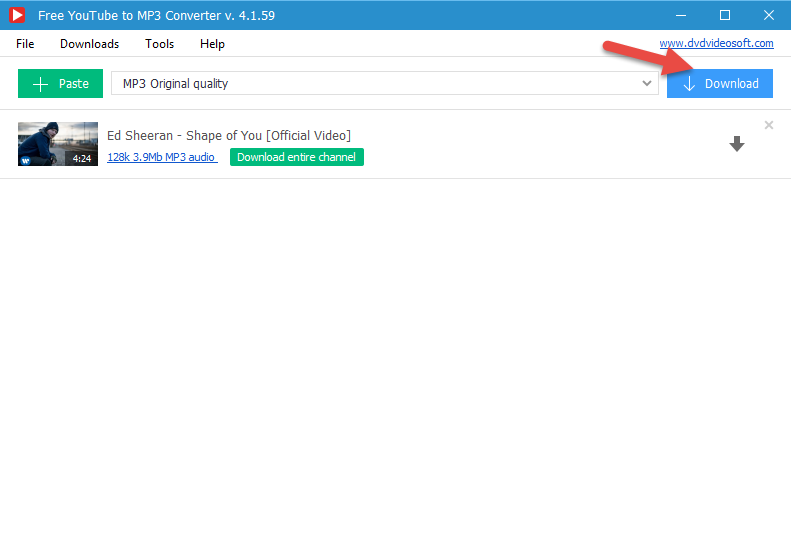Expand the MP3 Original quality dropdown
The width and height of the screenshot is (791, 559).
click(384, 83)
